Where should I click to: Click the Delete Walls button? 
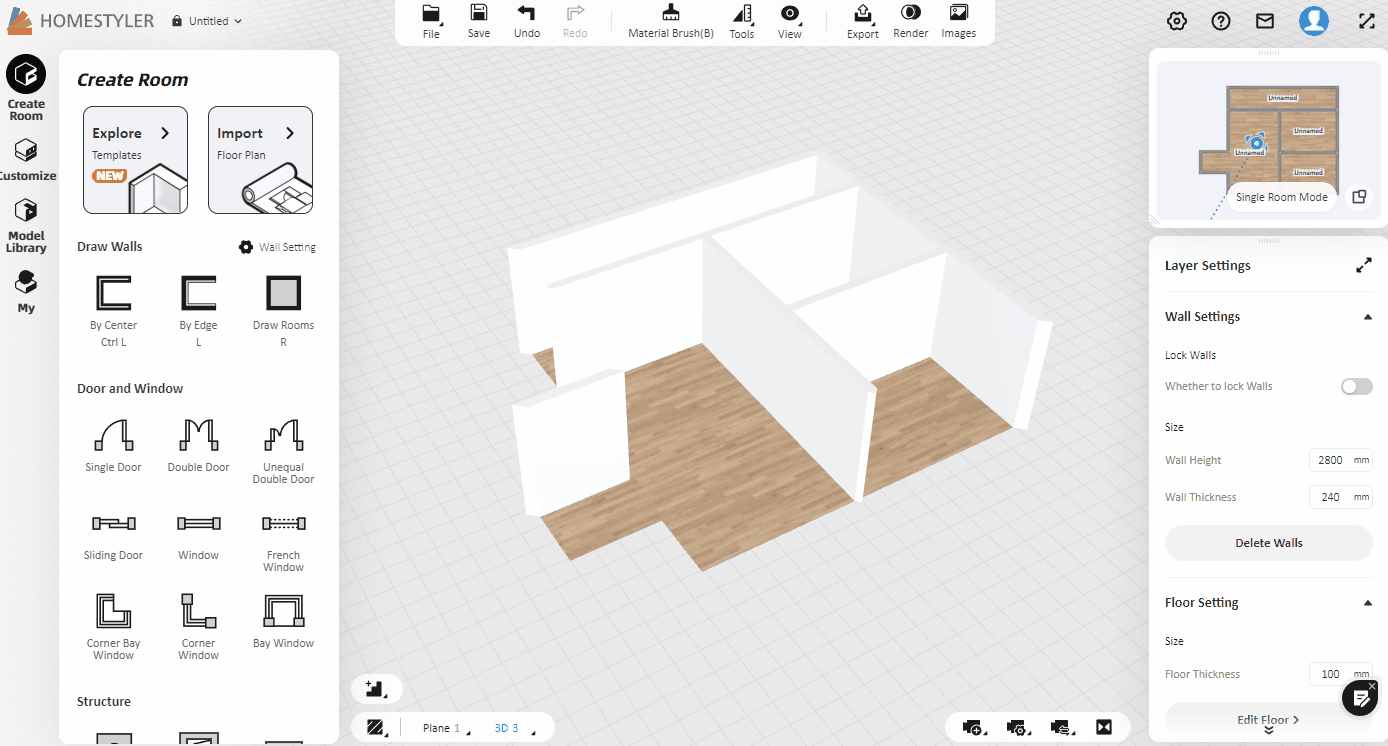tap(1268, 543)
